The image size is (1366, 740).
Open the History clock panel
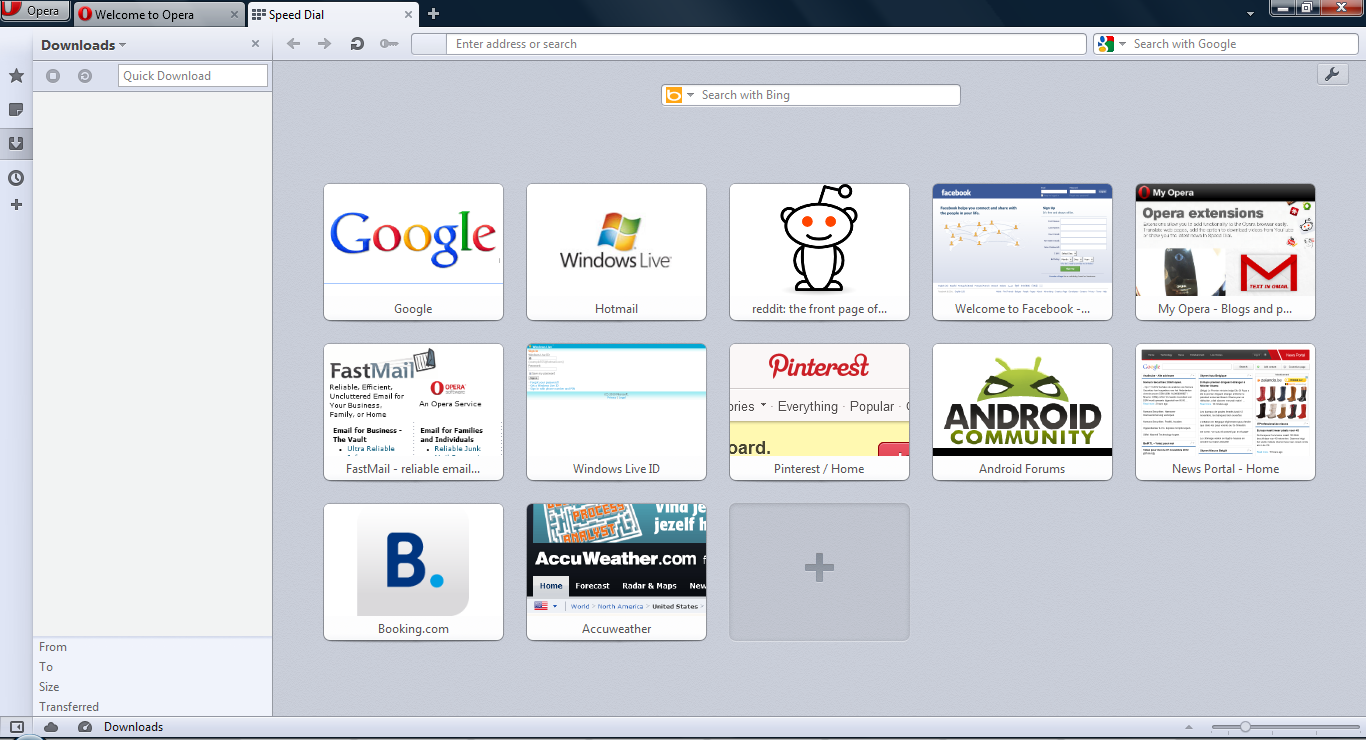tap(16, 178)
